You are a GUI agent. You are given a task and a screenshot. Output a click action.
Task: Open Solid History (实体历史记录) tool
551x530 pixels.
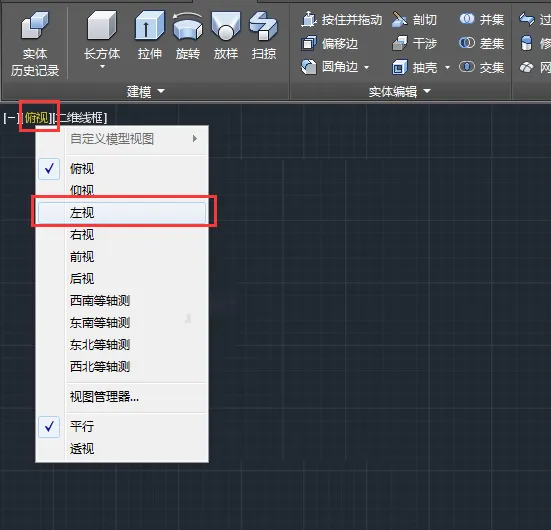pyautogui.click(x=34, y=43)
